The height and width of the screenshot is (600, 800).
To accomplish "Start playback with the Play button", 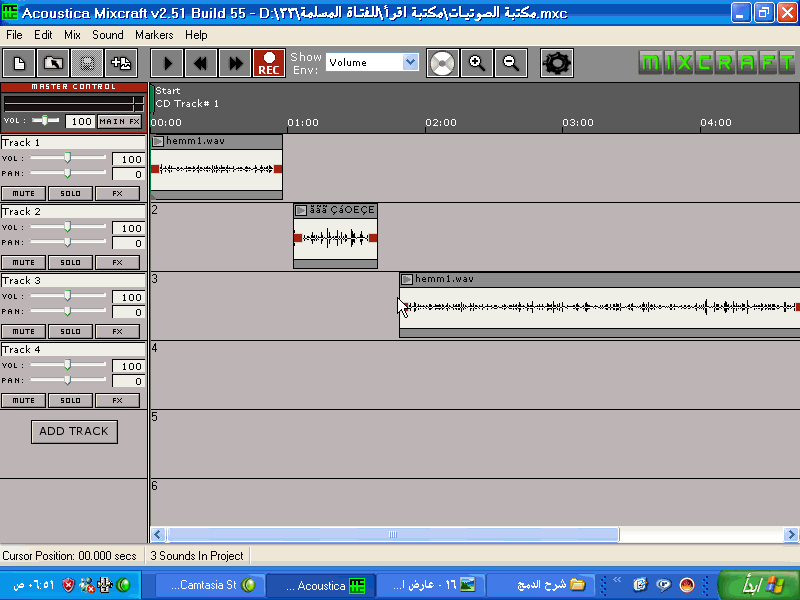I will coord(167,63).
